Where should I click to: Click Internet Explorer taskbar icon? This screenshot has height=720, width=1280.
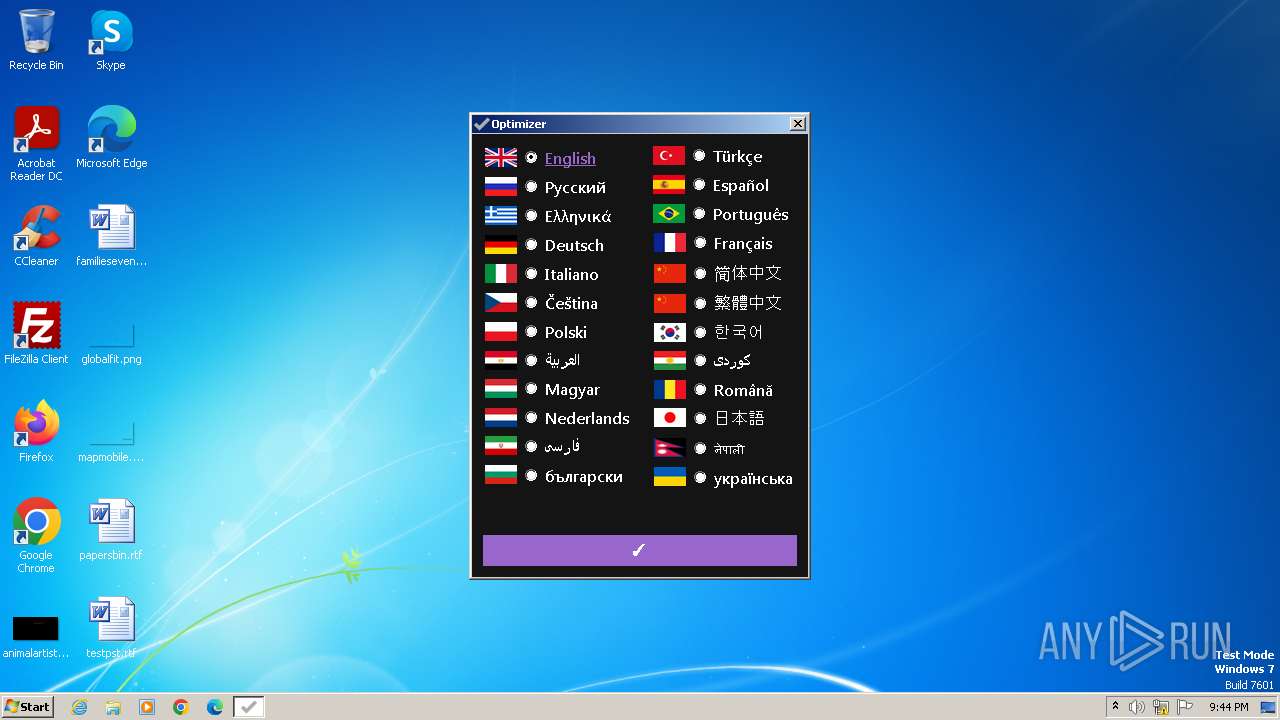click(79, 707)
